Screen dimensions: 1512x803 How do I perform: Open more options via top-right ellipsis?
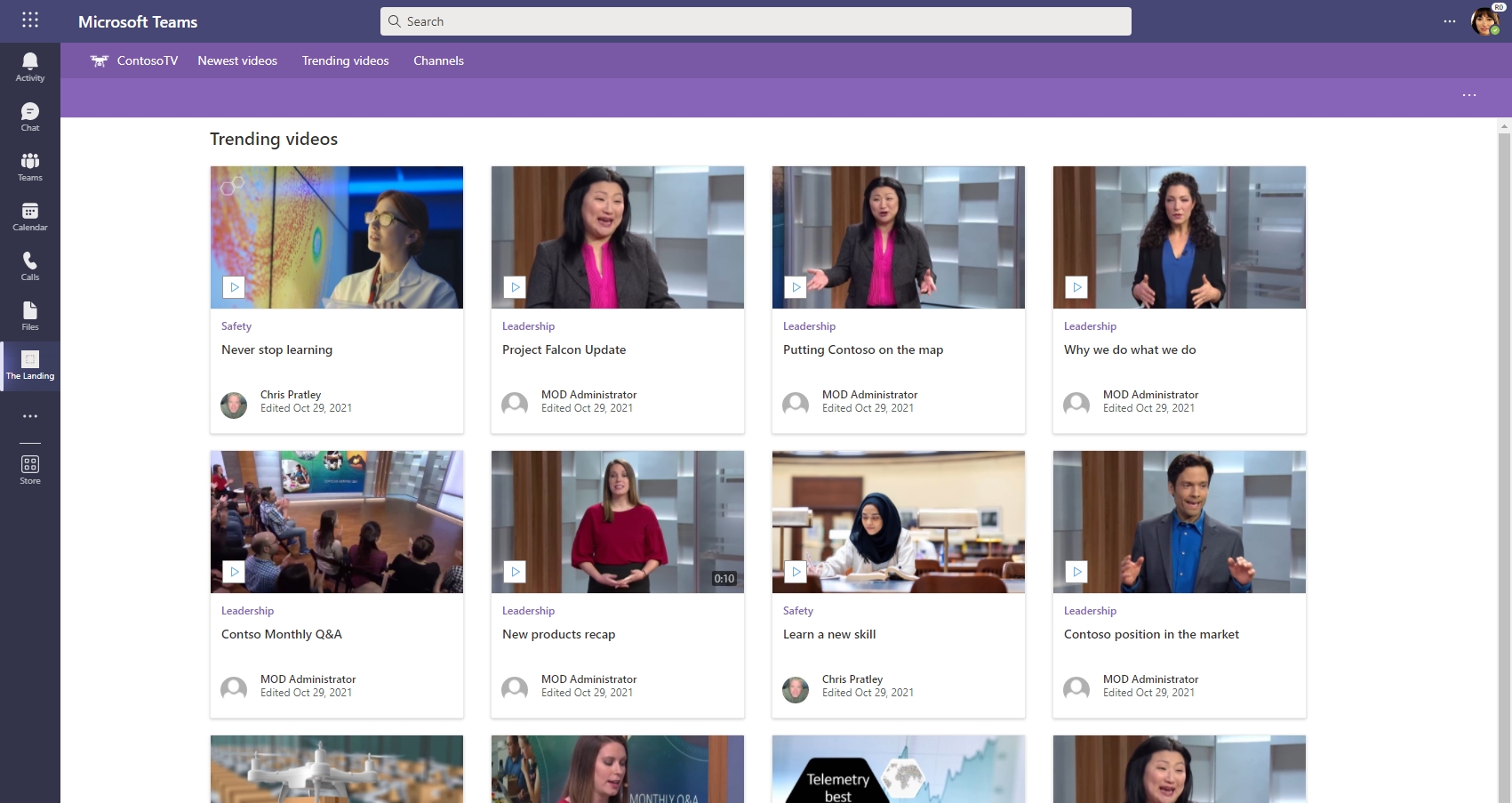[x=1449, y=21]
